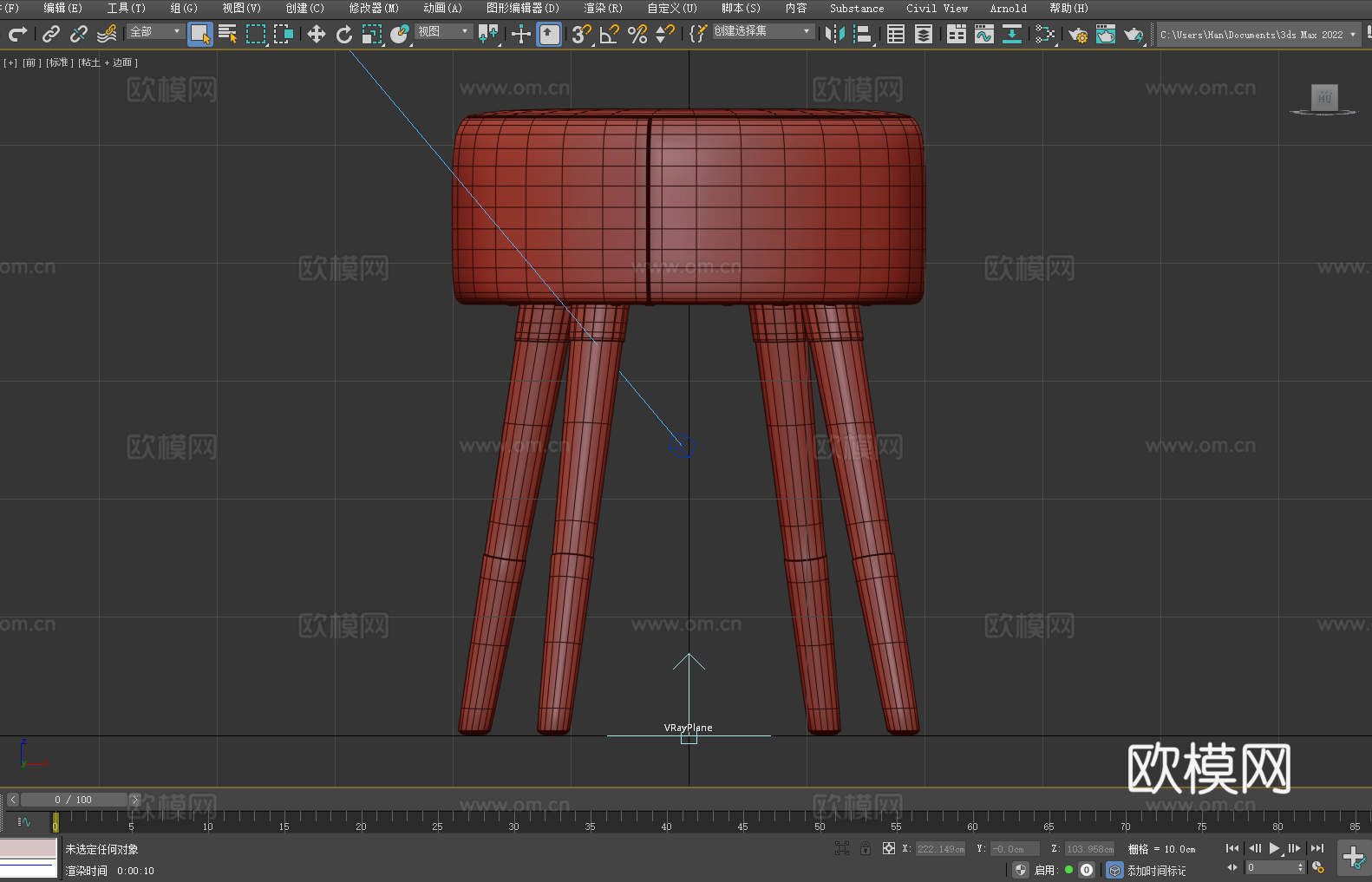1372x882 pixels.
Task: Activate the Select Object tool
Action: point(200,34)
